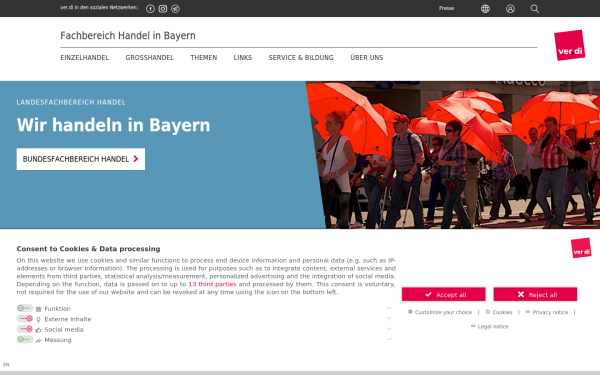This screenshot has height=375, width=600.
Task: Click the ver.di logo in the header
Action: (x=569, y=45)
